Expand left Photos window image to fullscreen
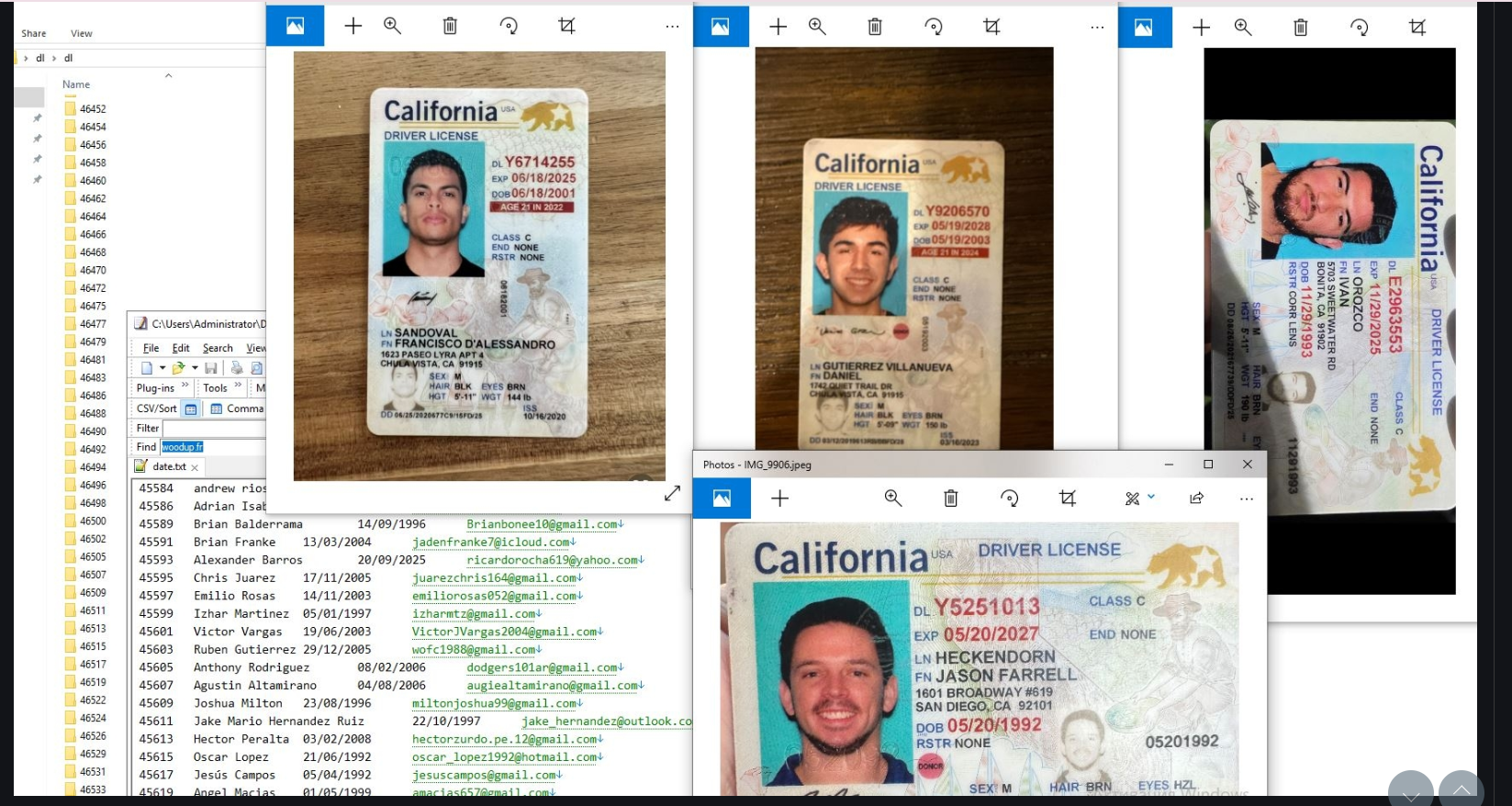This screenshot has width=1512, height=806. (x=672, y=494)
